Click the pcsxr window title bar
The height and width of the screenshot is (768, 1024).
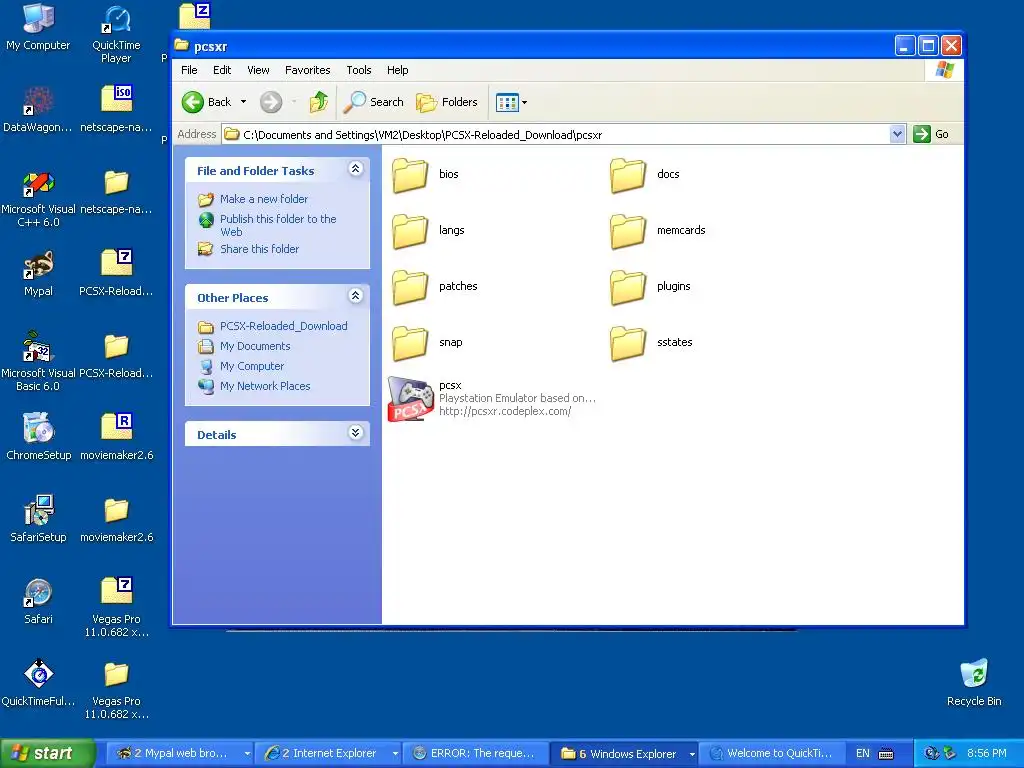tap(532, 46)
